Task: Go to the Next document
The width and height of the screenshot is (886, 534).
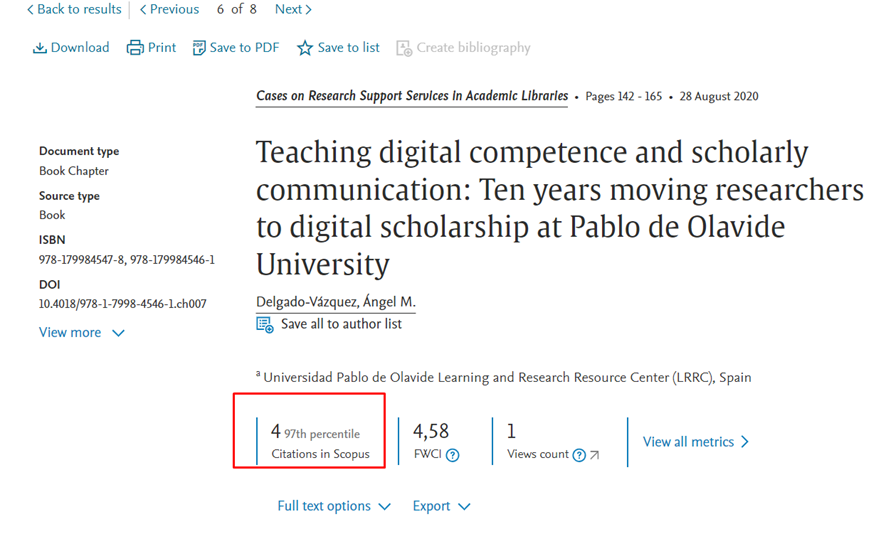Action: 293,10
